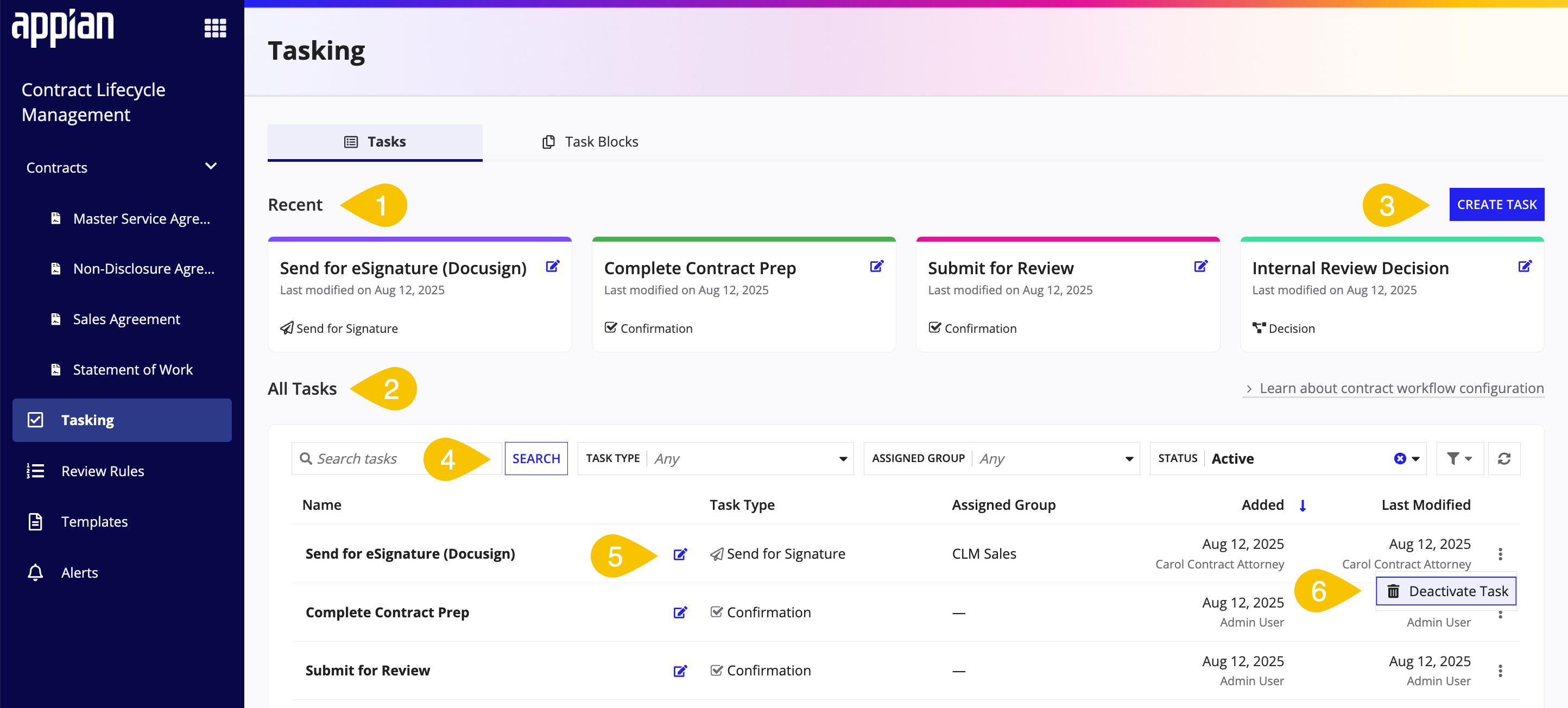Sort by the Added column header

pos(1262,505)
